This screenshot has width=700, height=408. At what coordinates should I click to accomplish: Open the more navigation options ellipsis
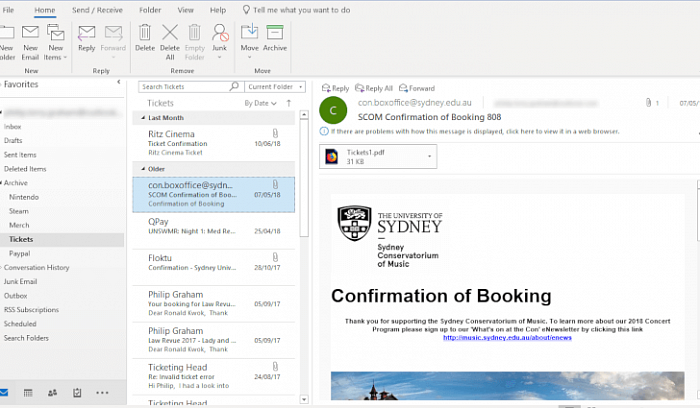(x=102, y=393)
